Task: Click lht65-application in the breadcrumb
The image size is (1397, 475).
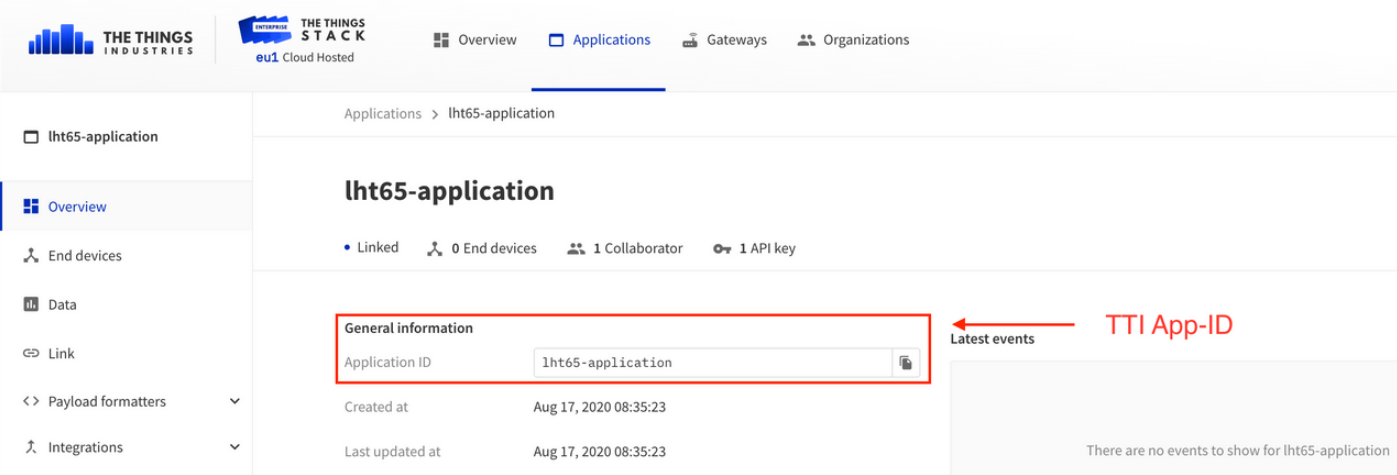Action: [501, 113]
